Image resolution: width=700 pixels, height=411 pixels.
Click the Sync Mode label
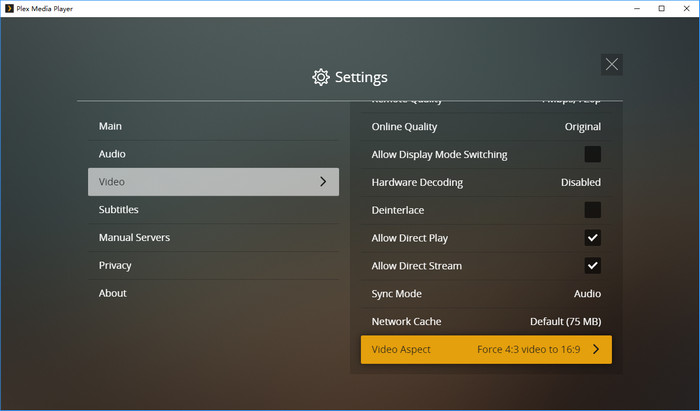coord(396,294)
